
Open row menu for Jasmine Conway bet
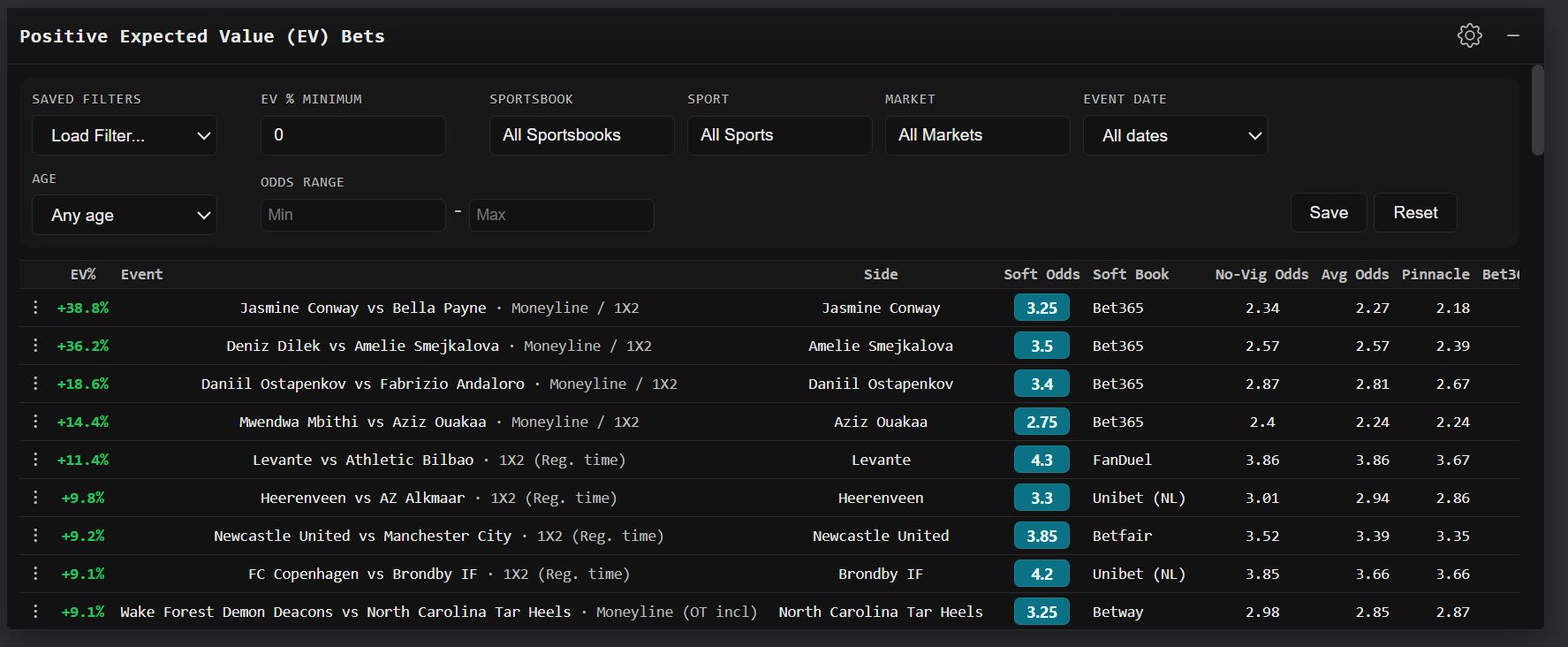35,307
